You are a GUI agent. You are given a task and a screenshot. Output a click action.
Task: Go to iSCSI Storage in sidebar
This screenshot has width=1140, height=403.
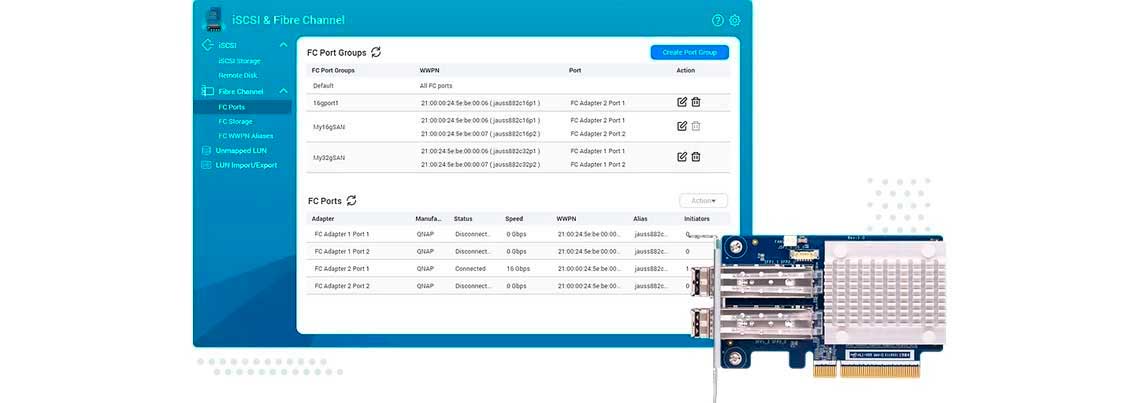(239, 61)
